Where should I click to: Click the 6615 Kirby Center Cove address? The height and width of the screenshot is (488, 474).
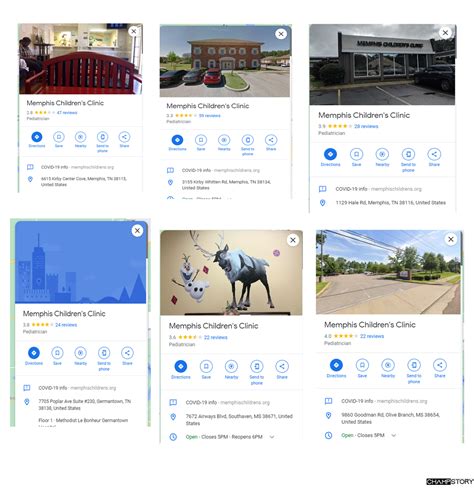point(84,182)
